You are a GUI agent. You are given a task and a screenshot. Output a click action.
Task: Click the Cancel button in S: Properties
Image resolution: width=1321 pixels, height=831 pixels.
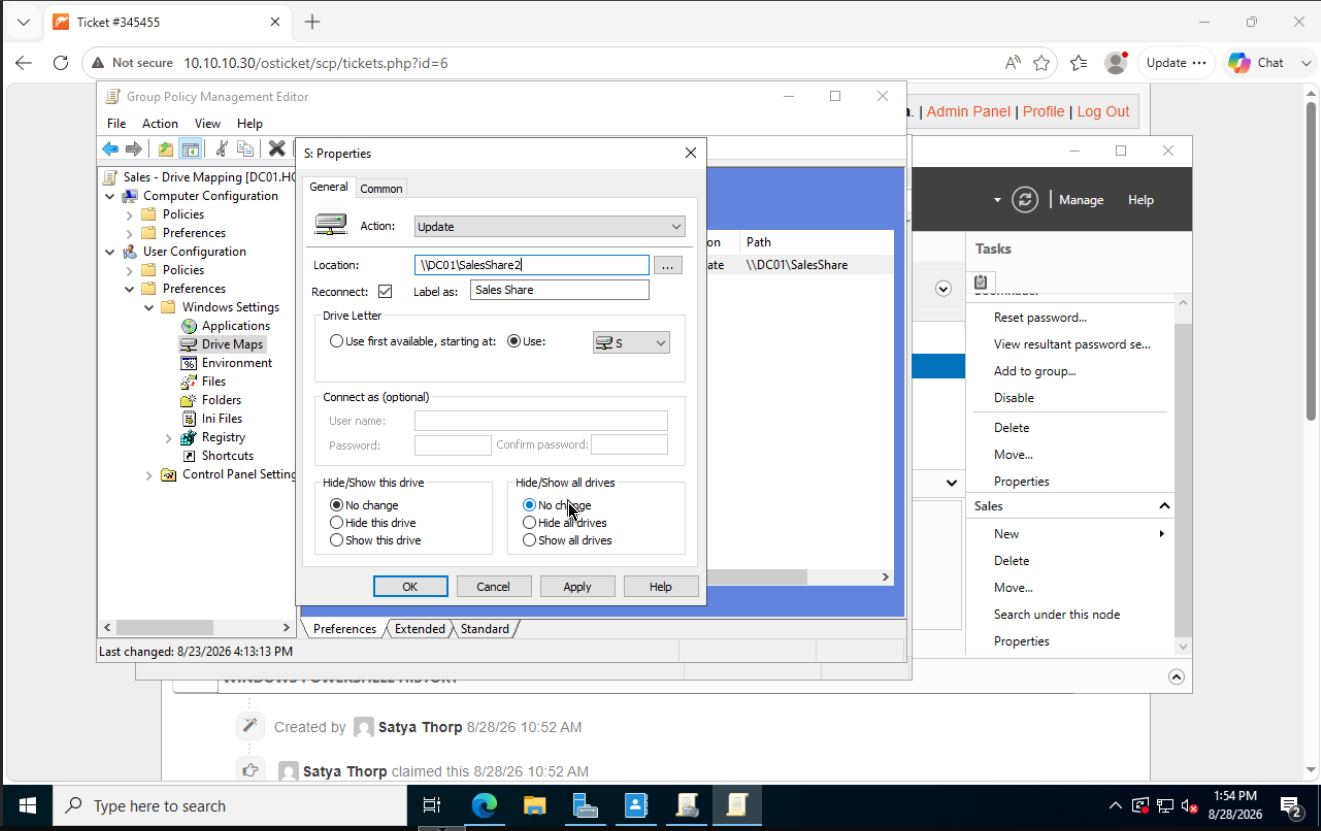pos(493,587)
